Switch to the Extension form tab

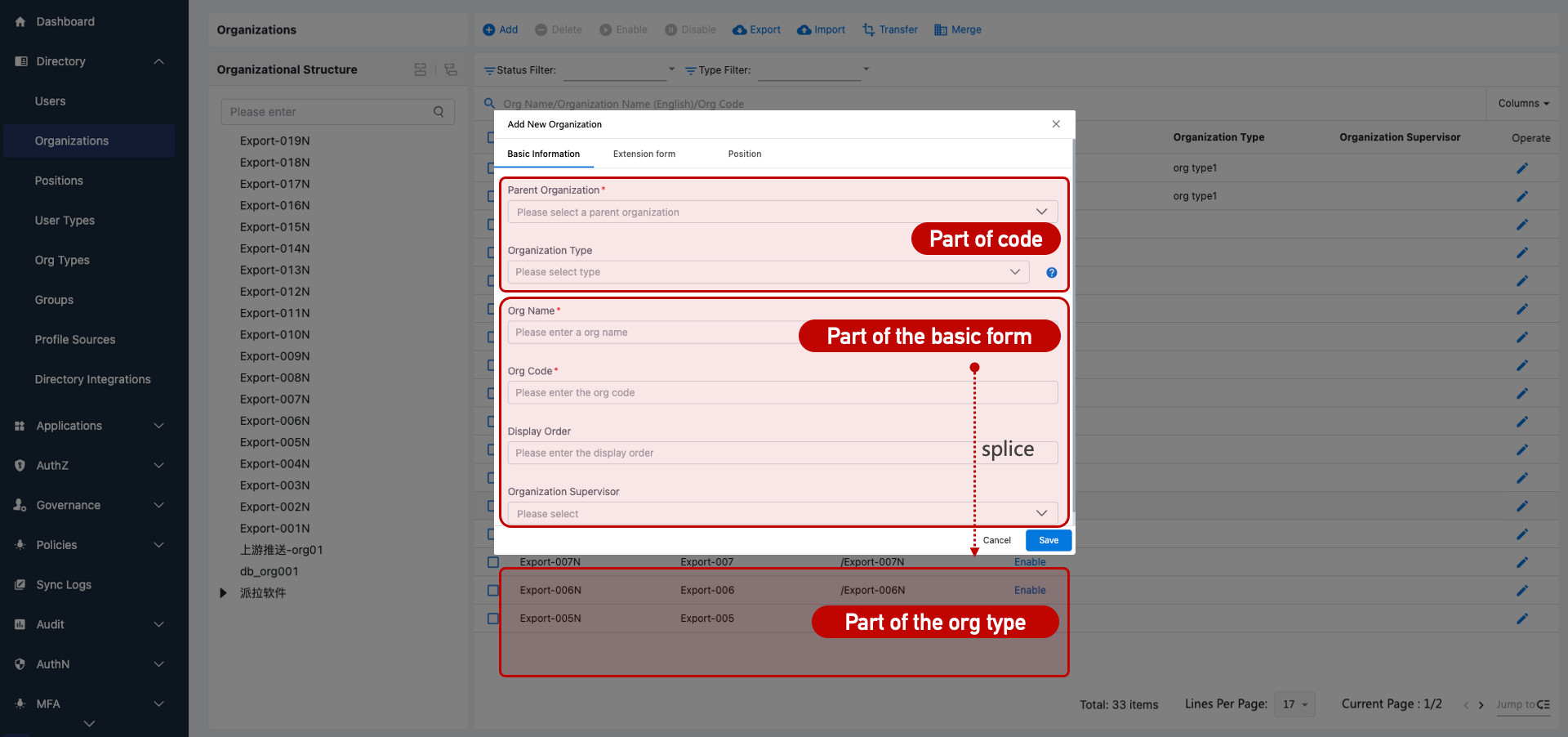[644, 154]
